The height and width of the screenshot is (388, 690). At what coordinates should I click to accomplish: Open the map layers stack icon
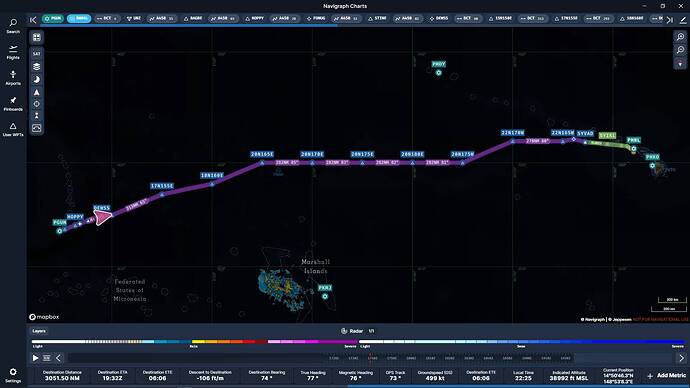click(37, 66)
